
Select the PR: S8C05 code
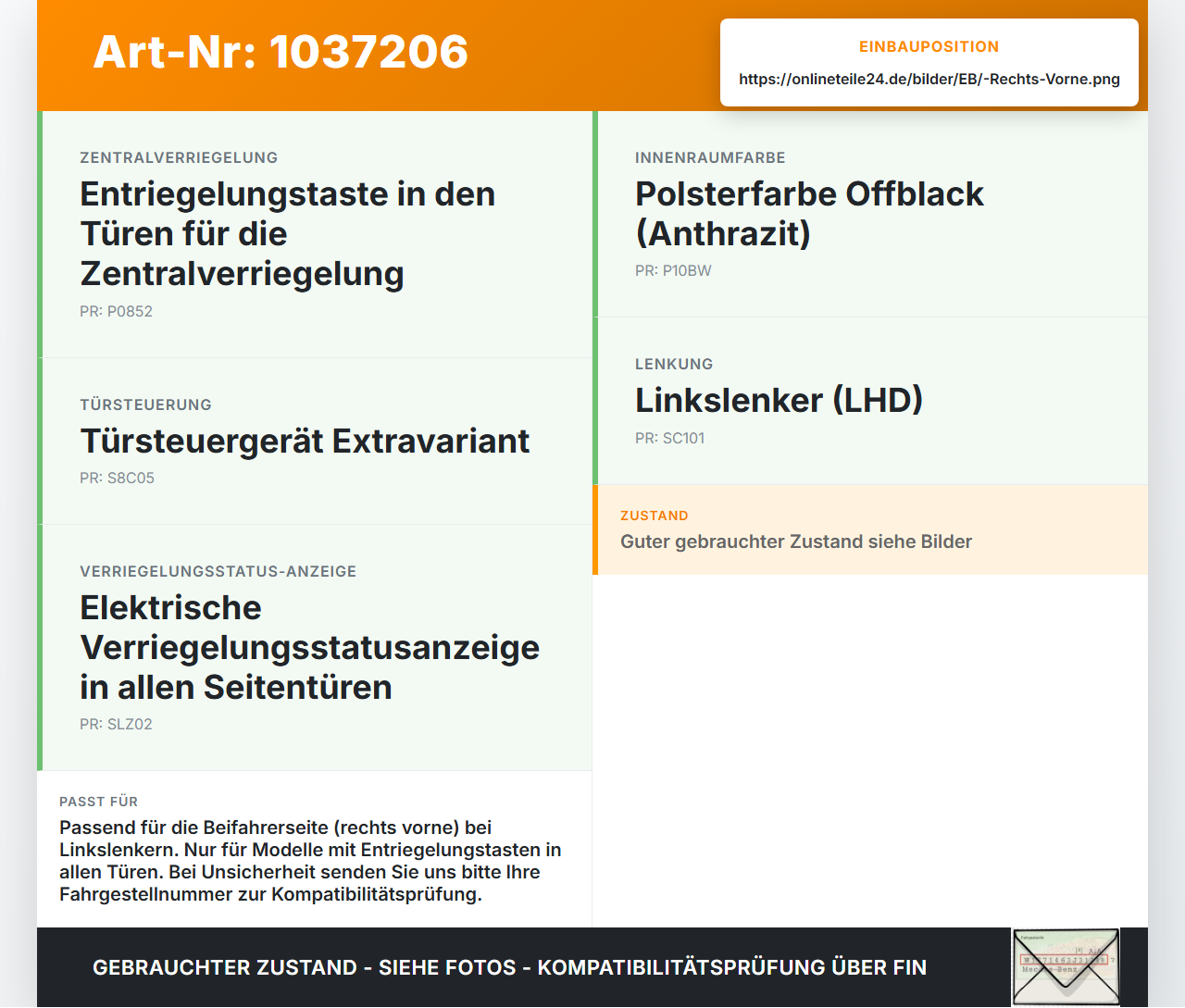[117, 479]
